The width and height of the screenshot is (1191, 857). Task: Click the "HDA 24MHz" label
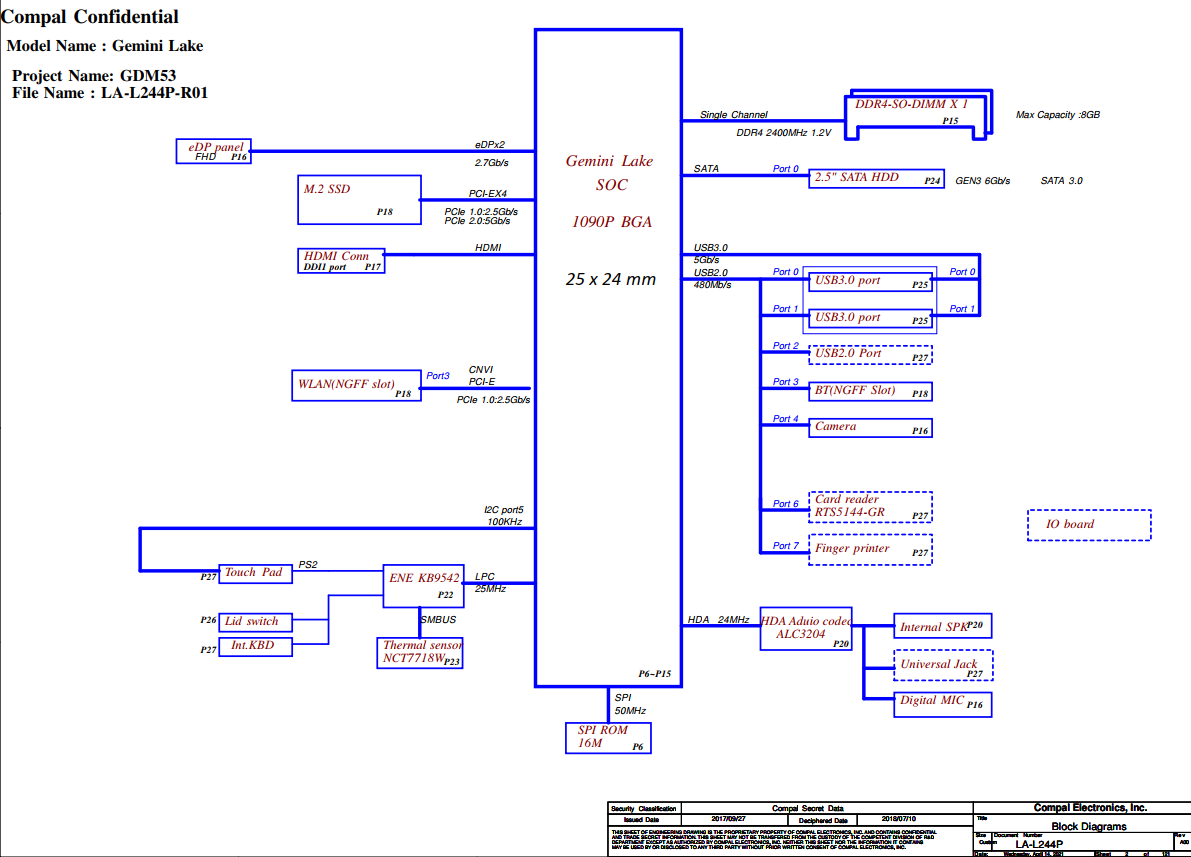(x=719, y=619)
